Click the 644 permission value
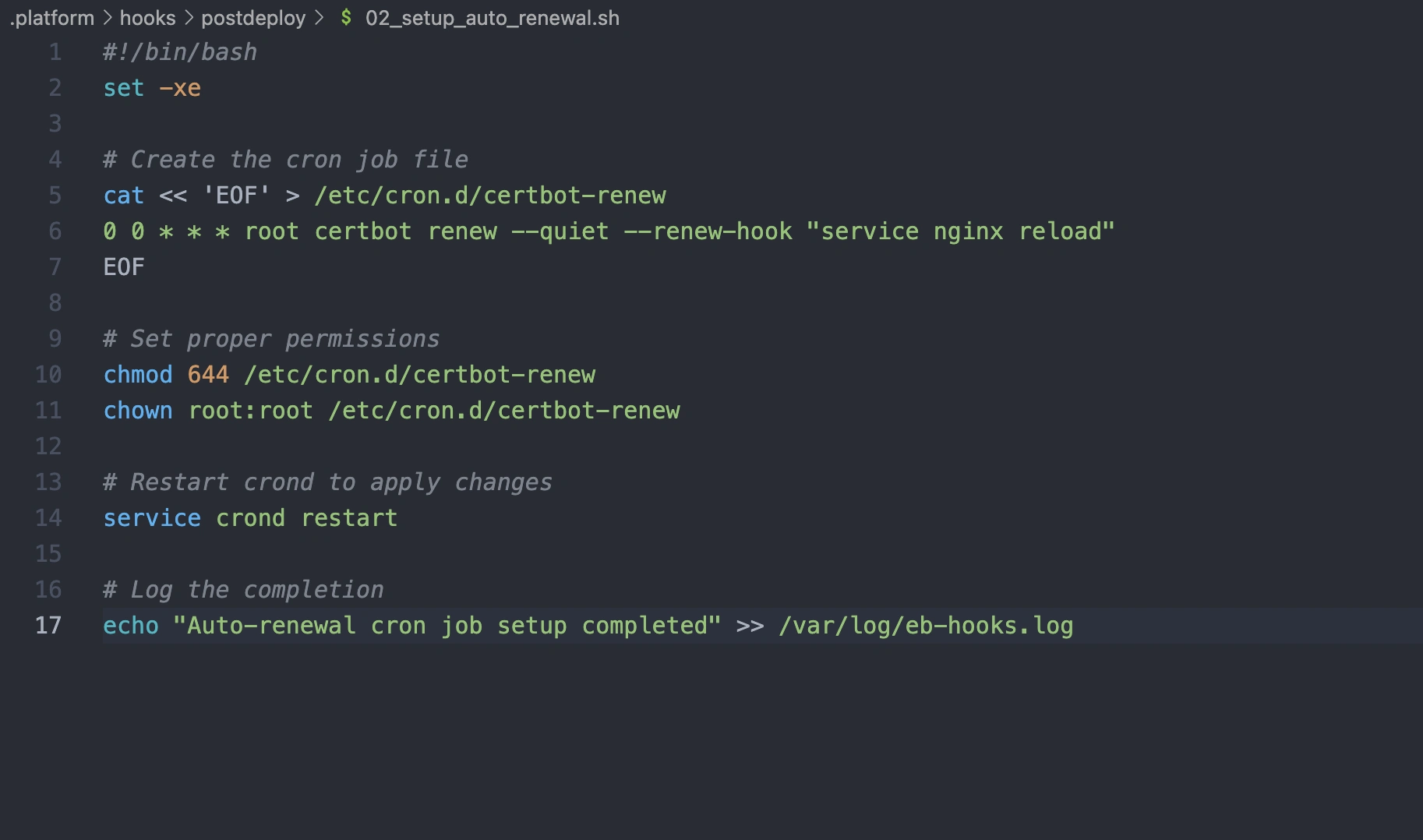Image resolution: width=1423 pixels, height=840 pixels. coord(208,375)
